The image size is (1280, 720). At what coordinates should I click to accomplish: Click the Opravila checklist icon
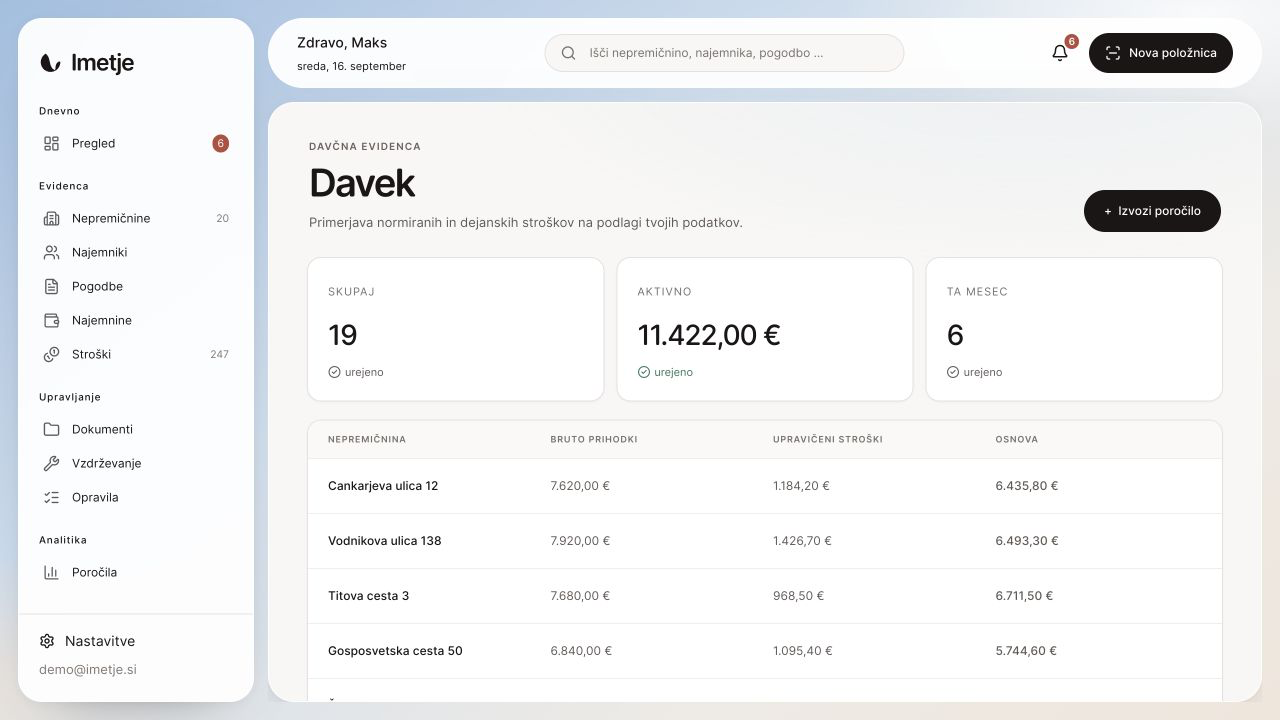point(51,497)
